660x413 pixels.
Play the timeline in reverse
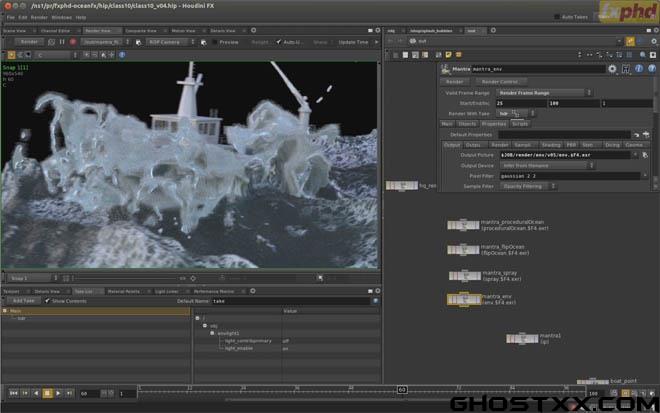pyautogui.click(x=36, y=393)
